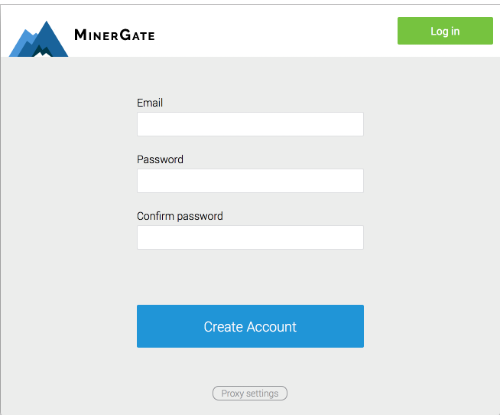The width and height of the screenshot is (502, 418).
Task: Click the MinerGate mountain logo icon
Action: pyautogui.click(x=38, y=39)
